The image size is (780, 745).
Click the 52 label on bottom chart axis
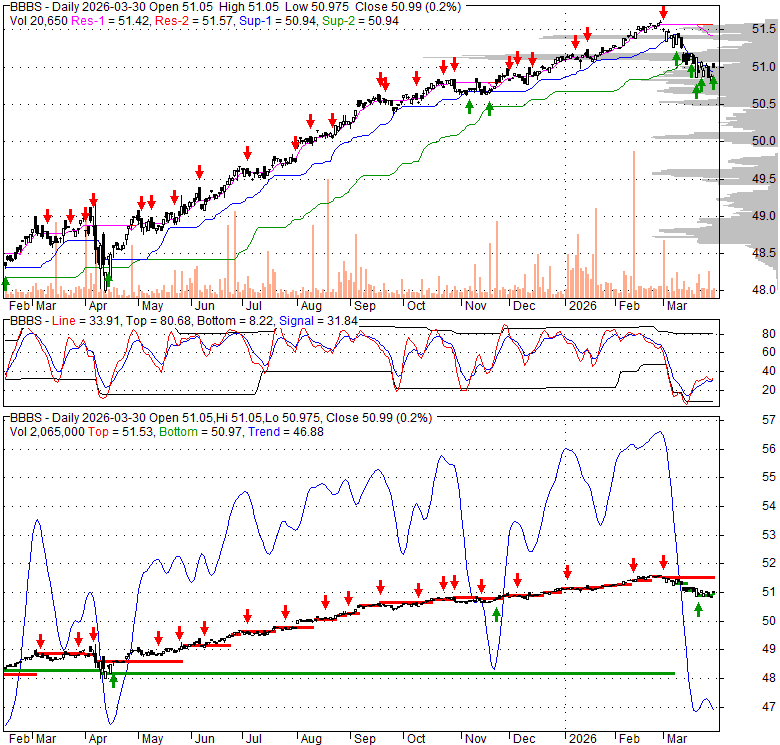point(769,563)
